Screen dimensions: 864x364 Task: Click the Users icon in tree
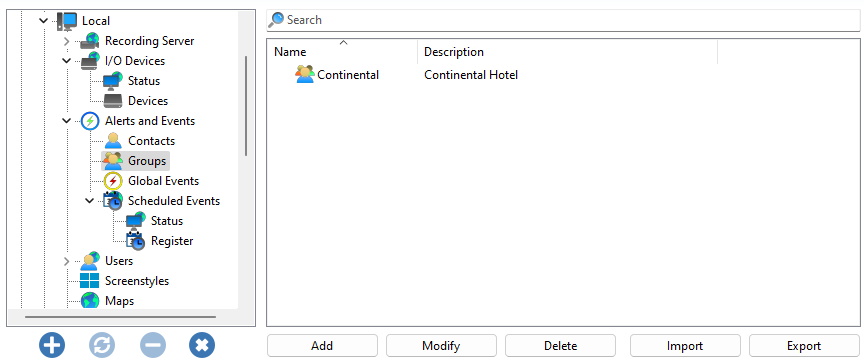point(90,260)
